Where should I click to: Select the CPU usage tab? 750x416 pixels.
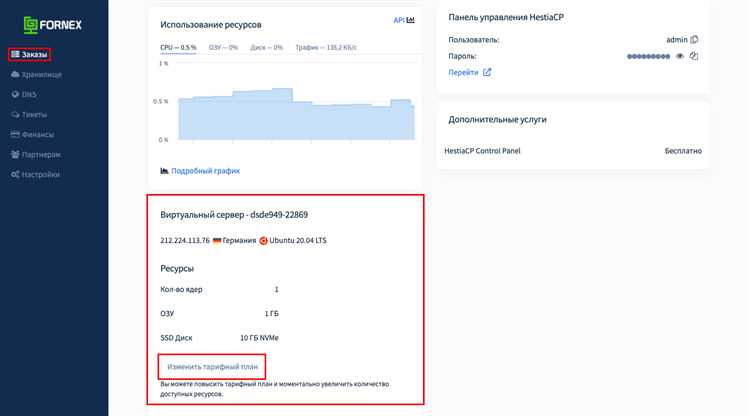[x=178, y=48]
